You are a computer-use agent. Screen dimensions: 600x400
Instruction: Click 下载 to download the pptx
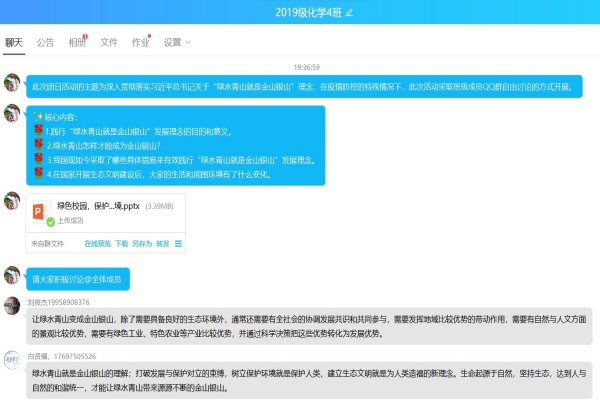121,243
